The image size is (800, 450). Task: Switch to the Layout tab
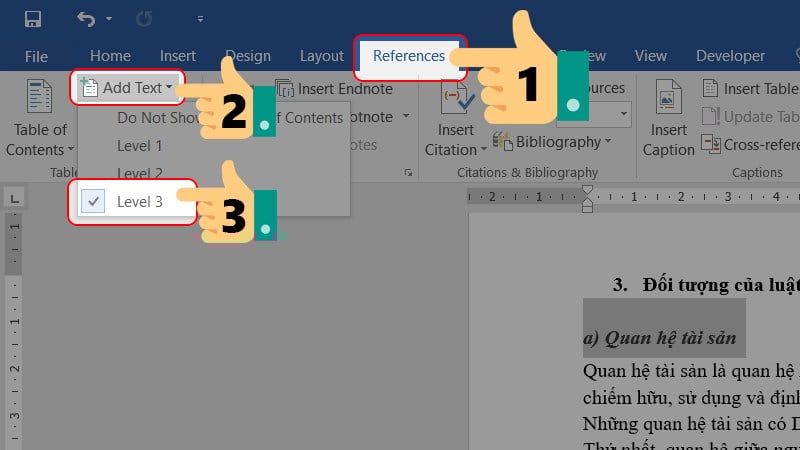[321, 56]
